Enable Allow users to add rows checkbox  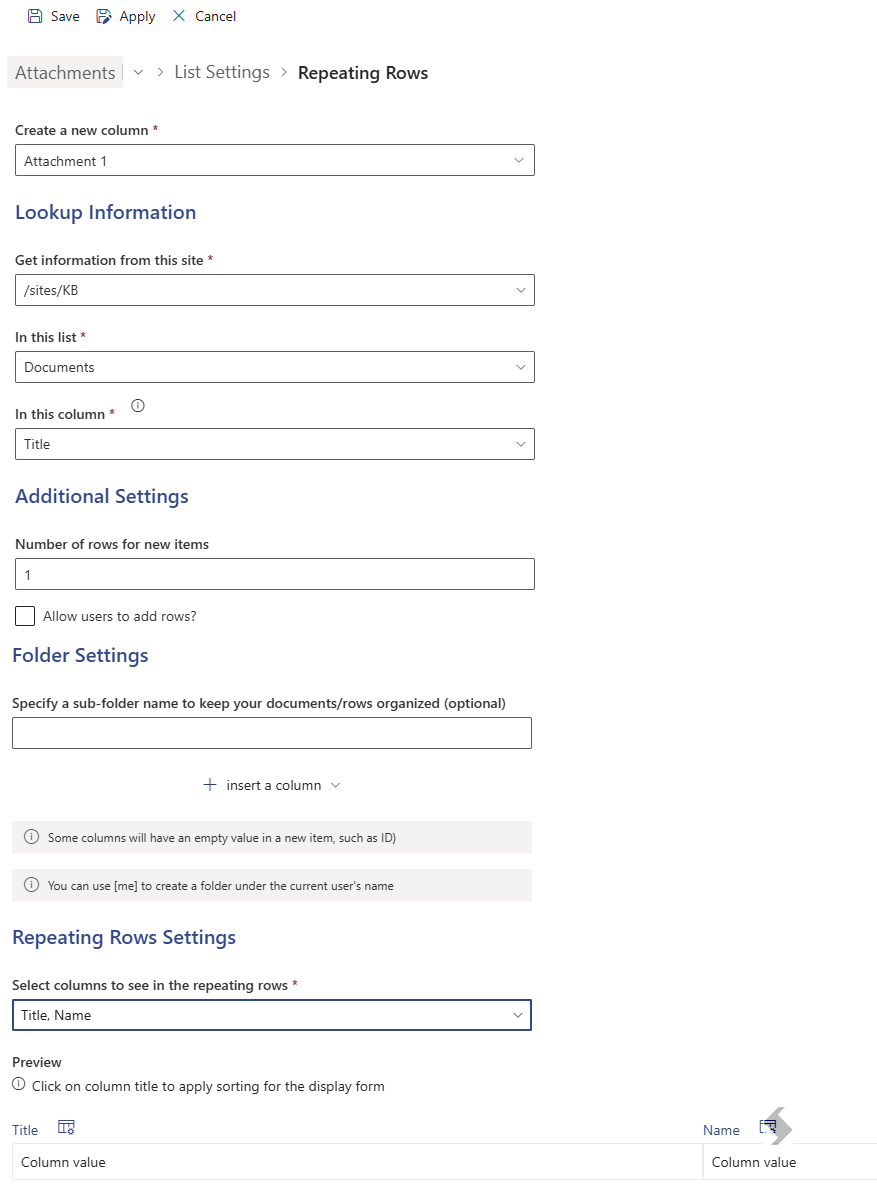[25, 616]
